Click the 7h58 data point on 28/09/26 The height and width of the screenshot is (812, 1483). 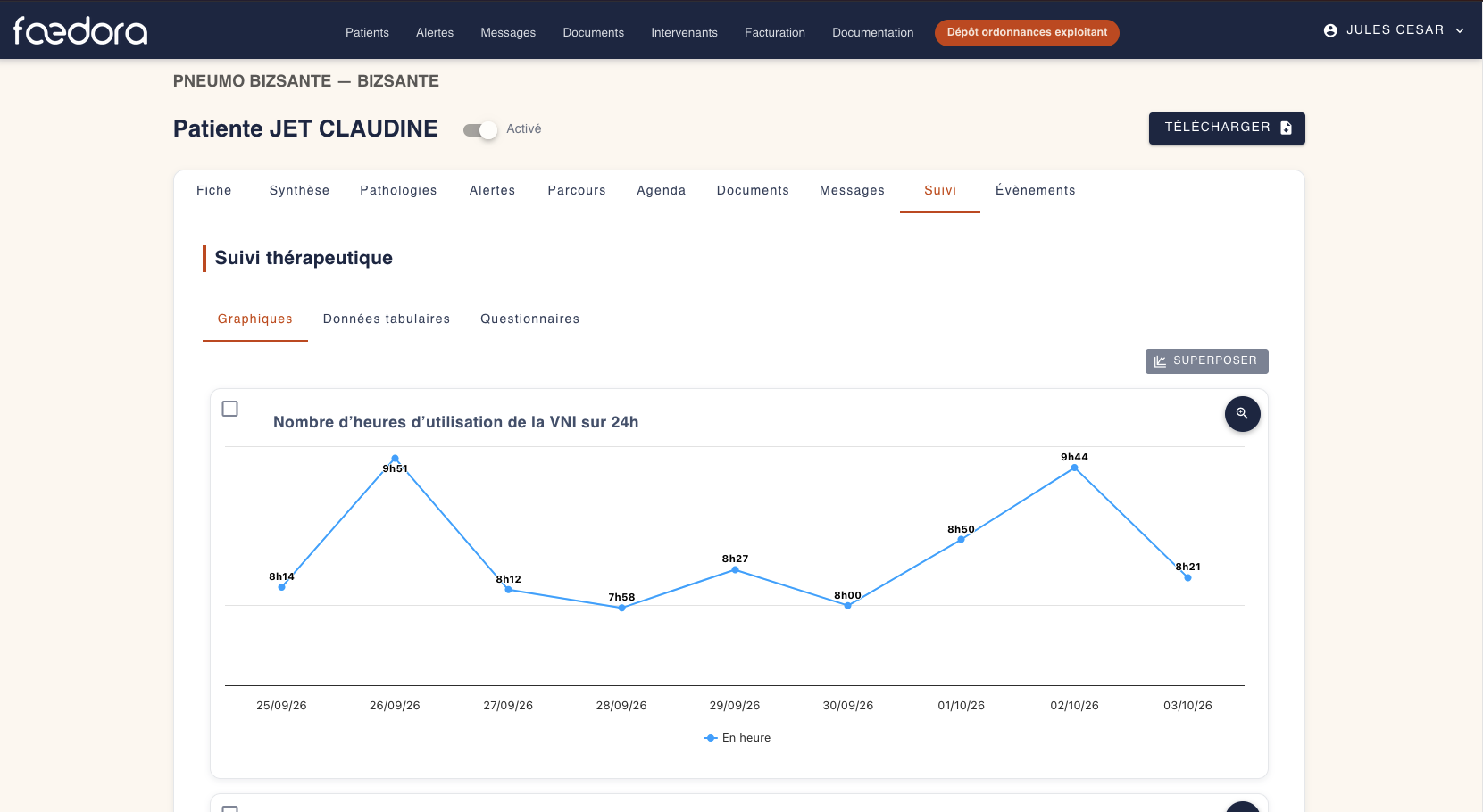[x=621, y=608]
